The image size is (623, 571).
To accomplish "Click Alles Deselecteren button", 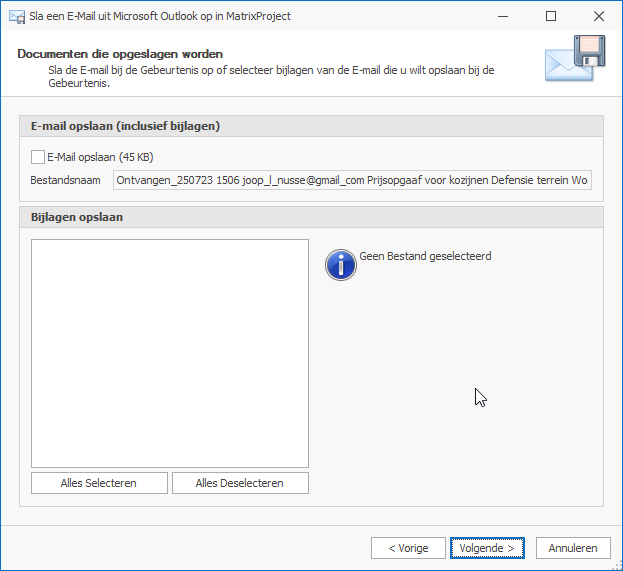I will tap(240, 483).
